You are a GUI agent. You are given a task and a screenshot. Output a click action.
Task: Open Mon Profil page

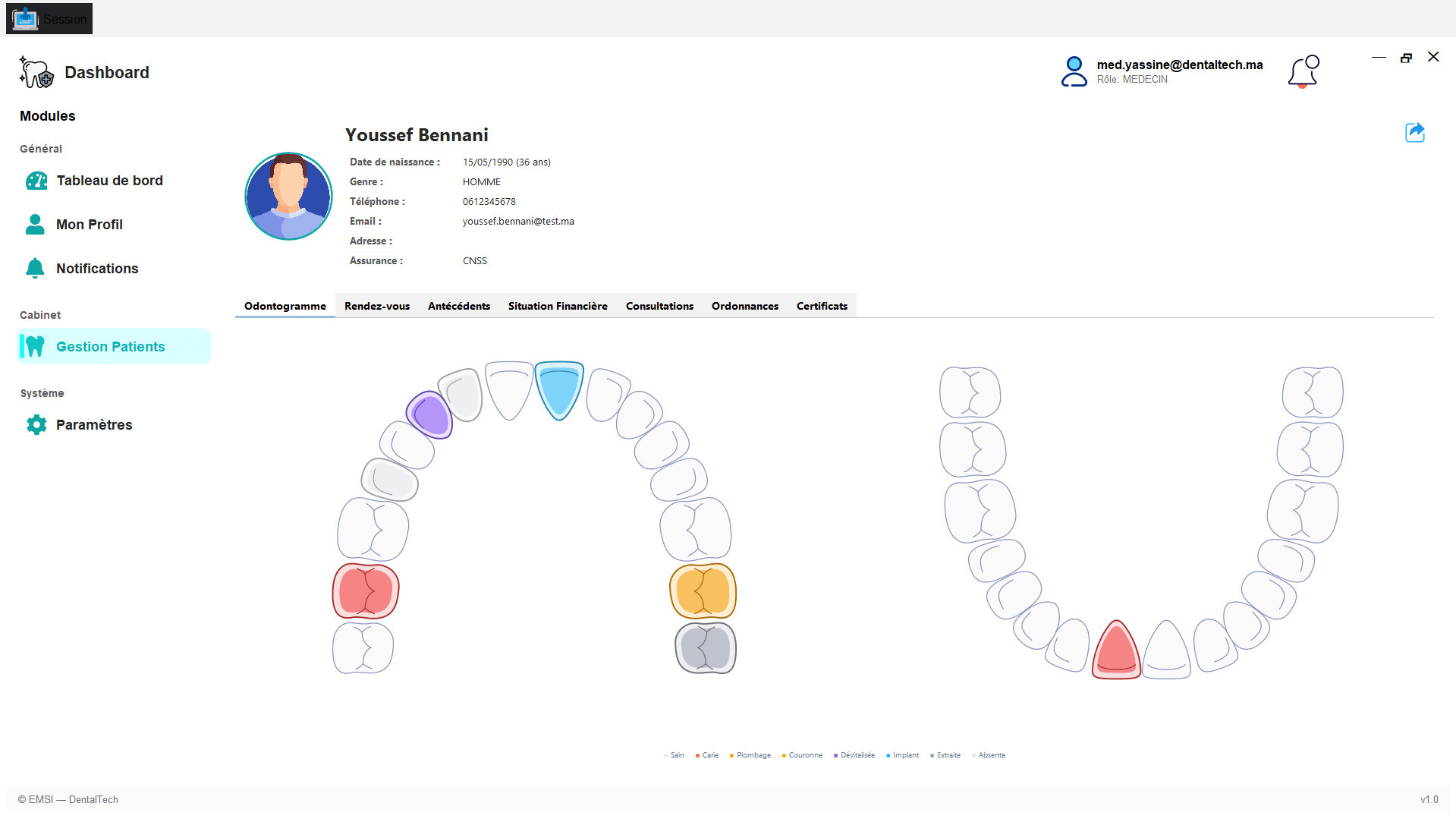click(x=114, y=225)
